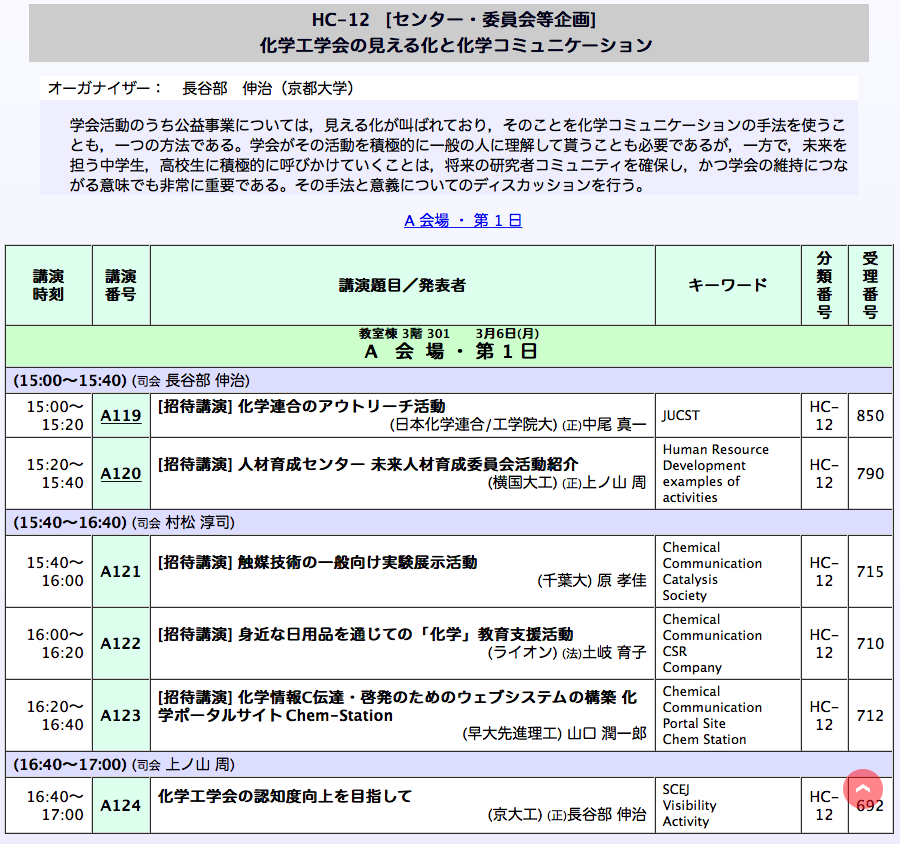Click the キーワード column header

click(728, 285)
